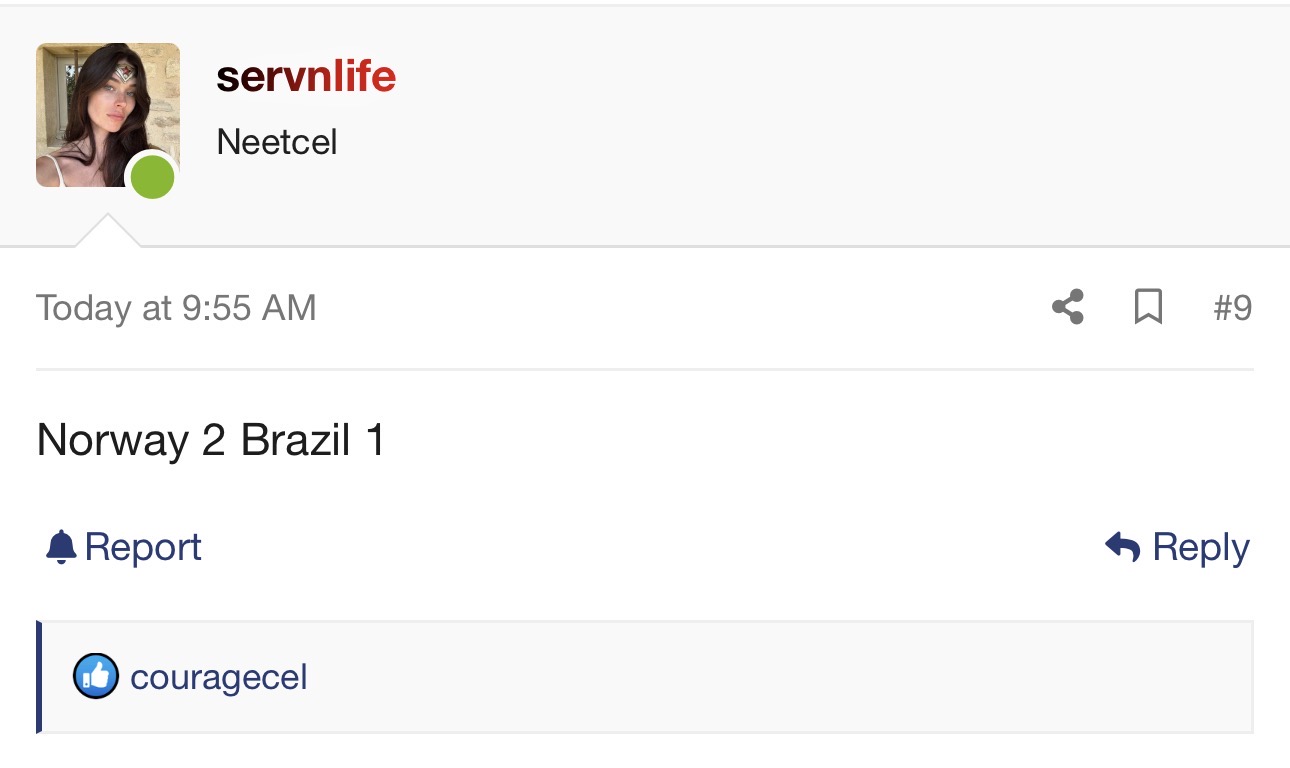Open the servnlife username profile link

[x=306, y=77]
